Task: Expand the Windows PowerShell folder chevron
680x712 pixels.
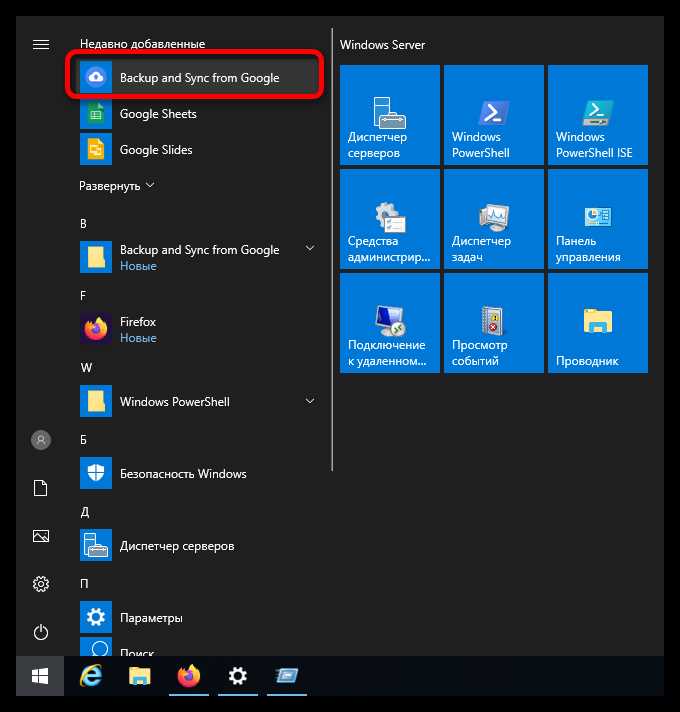Action: 310,401
